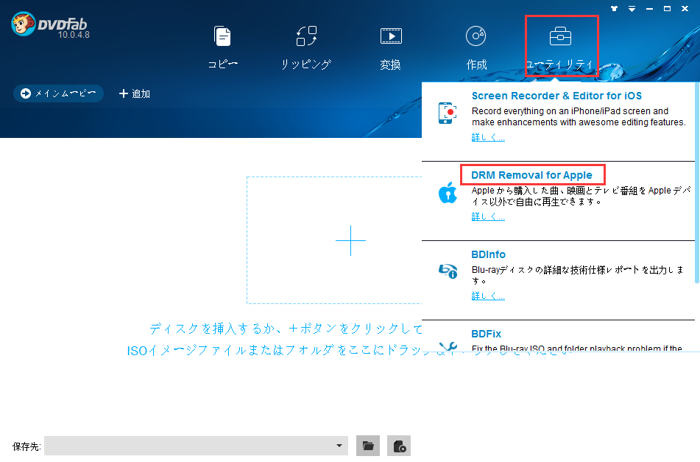
Task: Follow 詳しく link under BDInfo
Action: click(x=488, y=296)
